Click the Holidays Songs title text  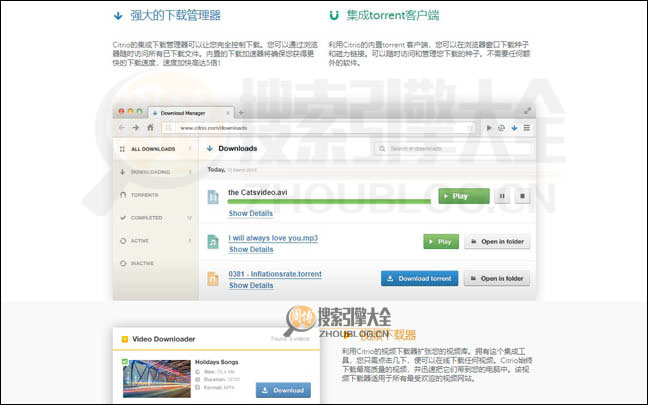tap(217, 362)
